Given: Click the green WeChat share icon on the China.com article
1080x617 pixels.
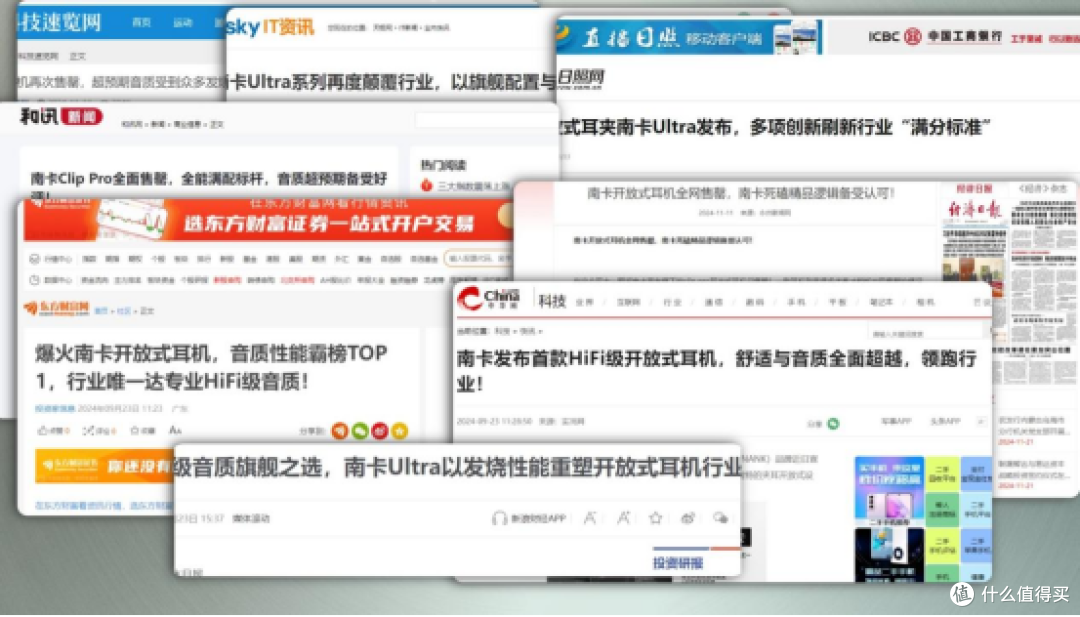Looking at the screenshot, I should point(833,423).
